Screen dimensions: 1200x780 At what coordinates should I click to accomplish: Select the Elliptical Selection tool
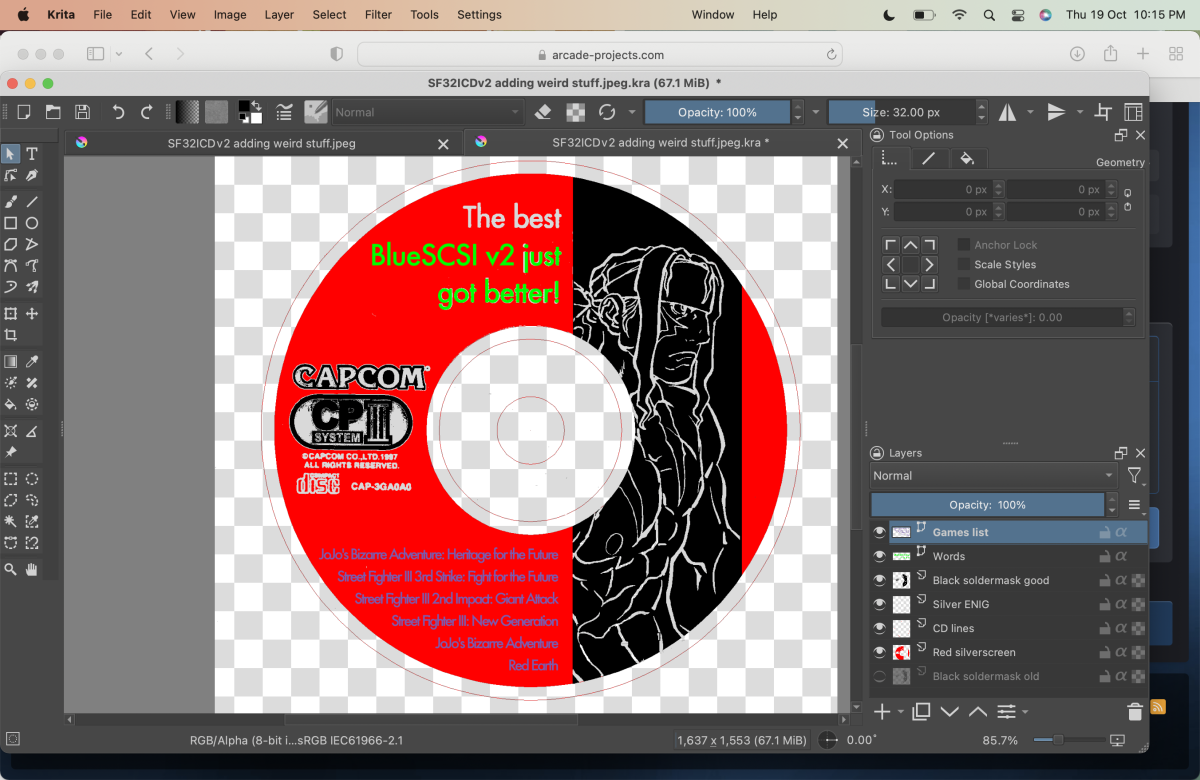tap(32, 479)
